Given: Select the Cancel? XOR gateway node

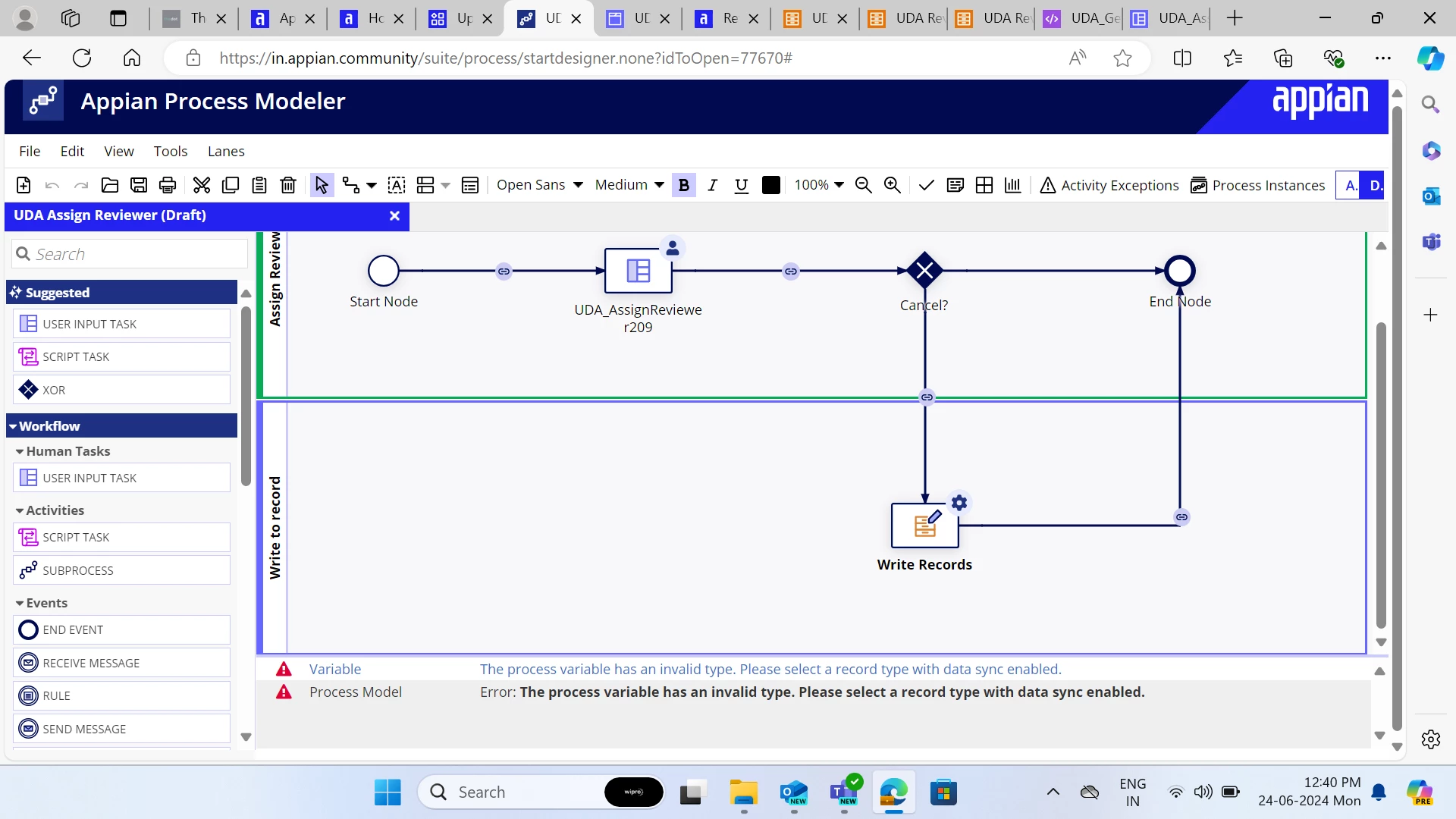Looking at the screenshot, I should pos(924,270).
